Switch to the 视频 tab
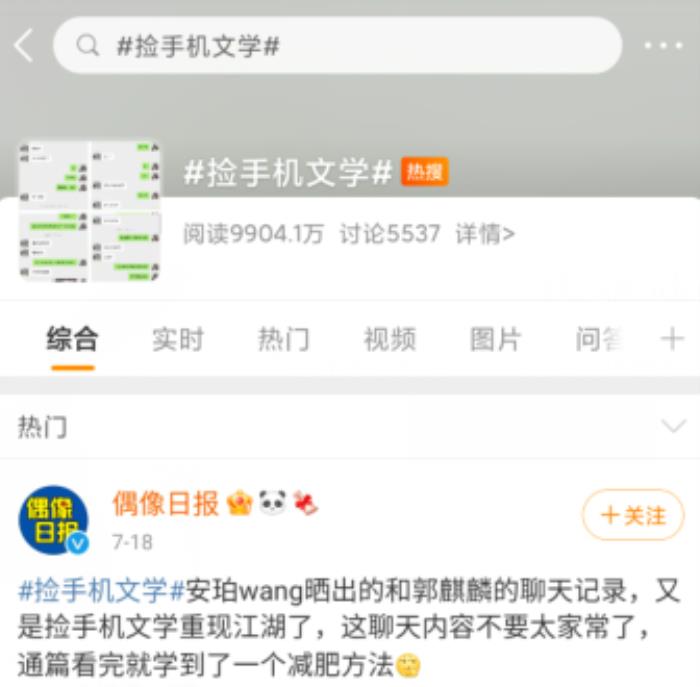Viewport: 700px width, 687px height. click(x=390, y=340)
